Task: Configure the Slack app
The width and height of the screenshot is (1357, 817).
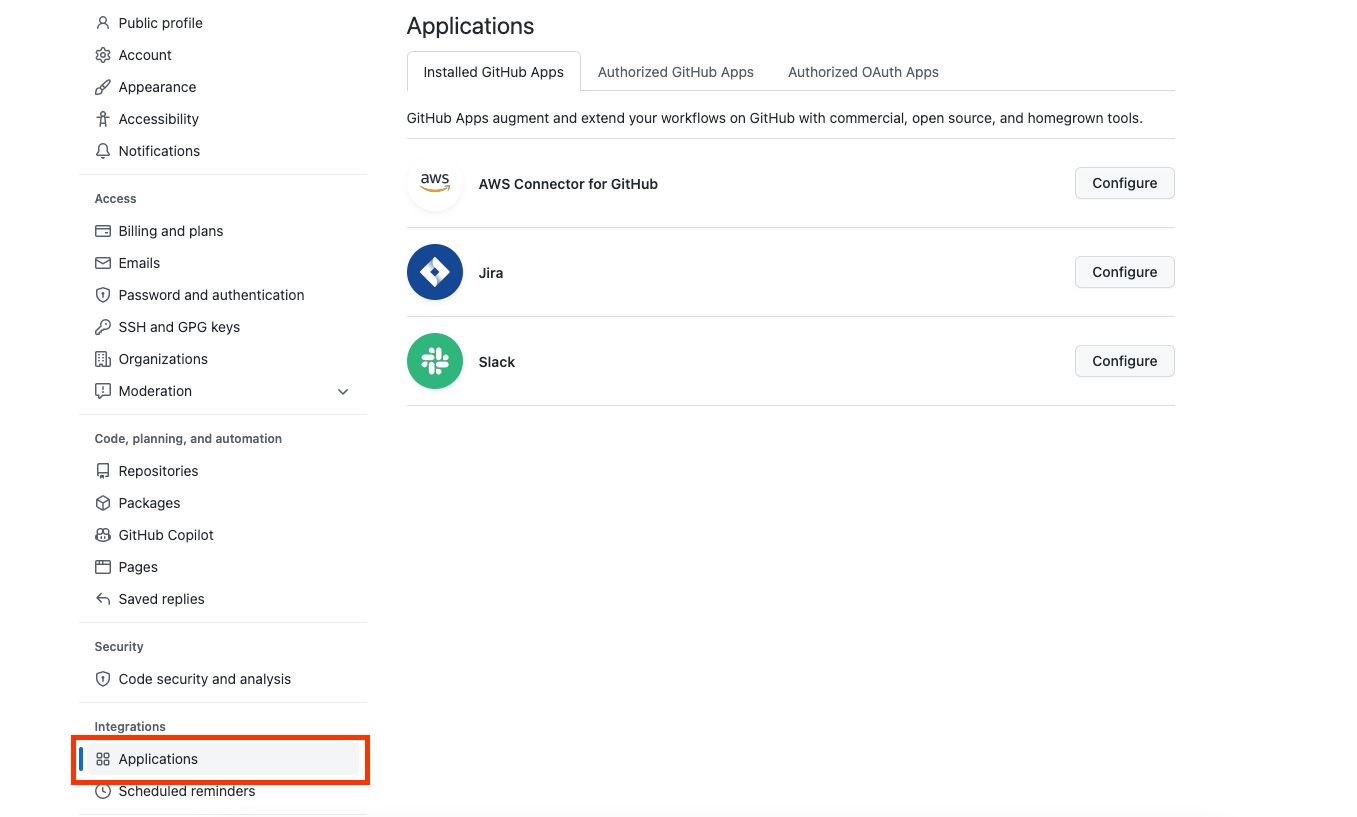Action: [x=1125, y=361]
